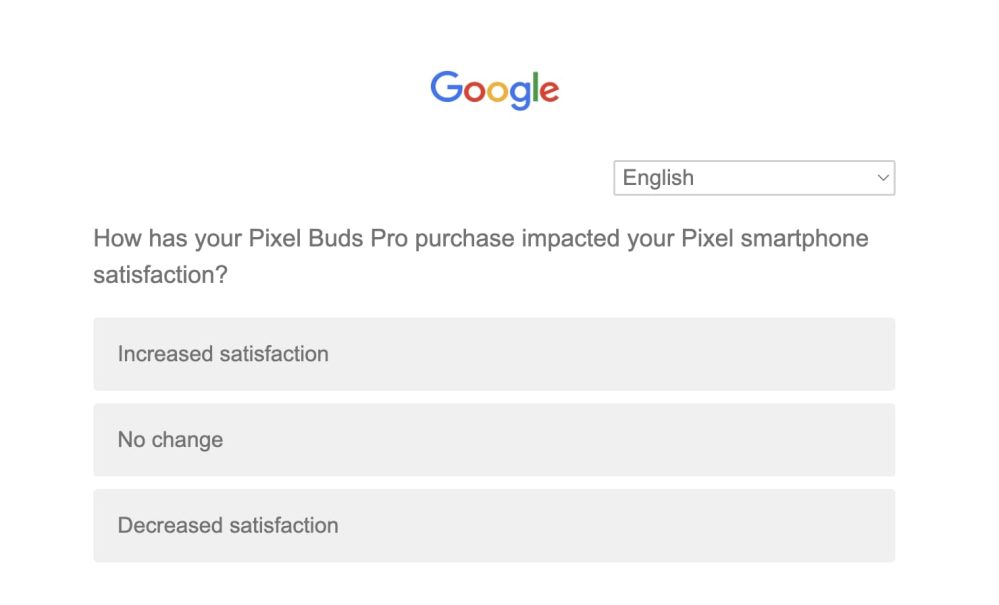
Task: Click the word 'satisfaction?' ending the question
Action: [x=160, y=274]
